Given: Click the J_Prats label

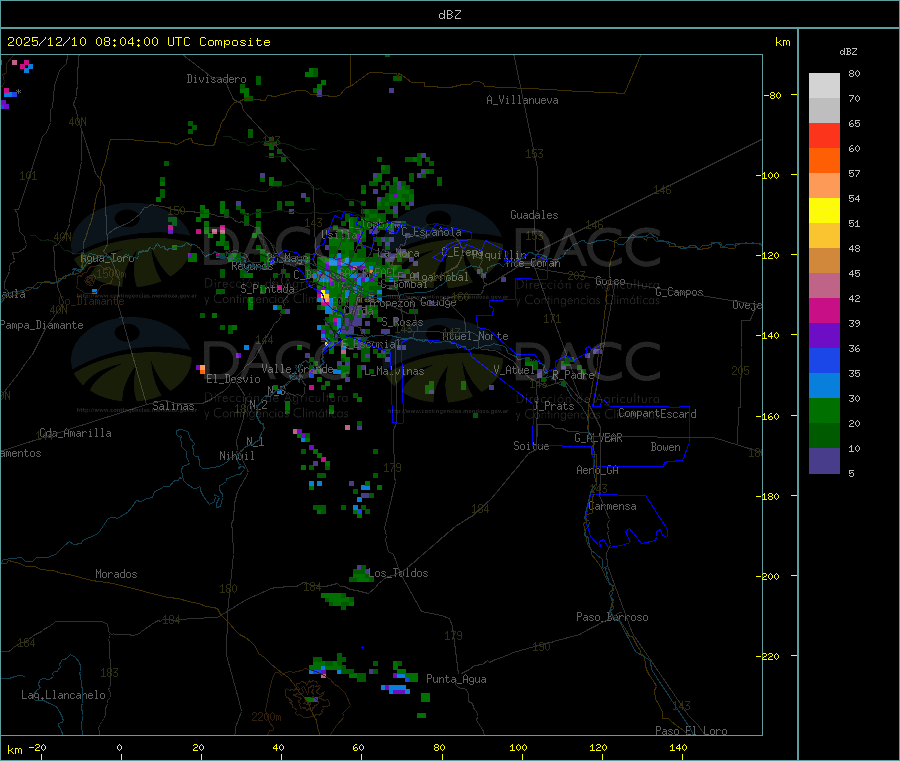Looking at the screenshot, I should coord(553,406).
